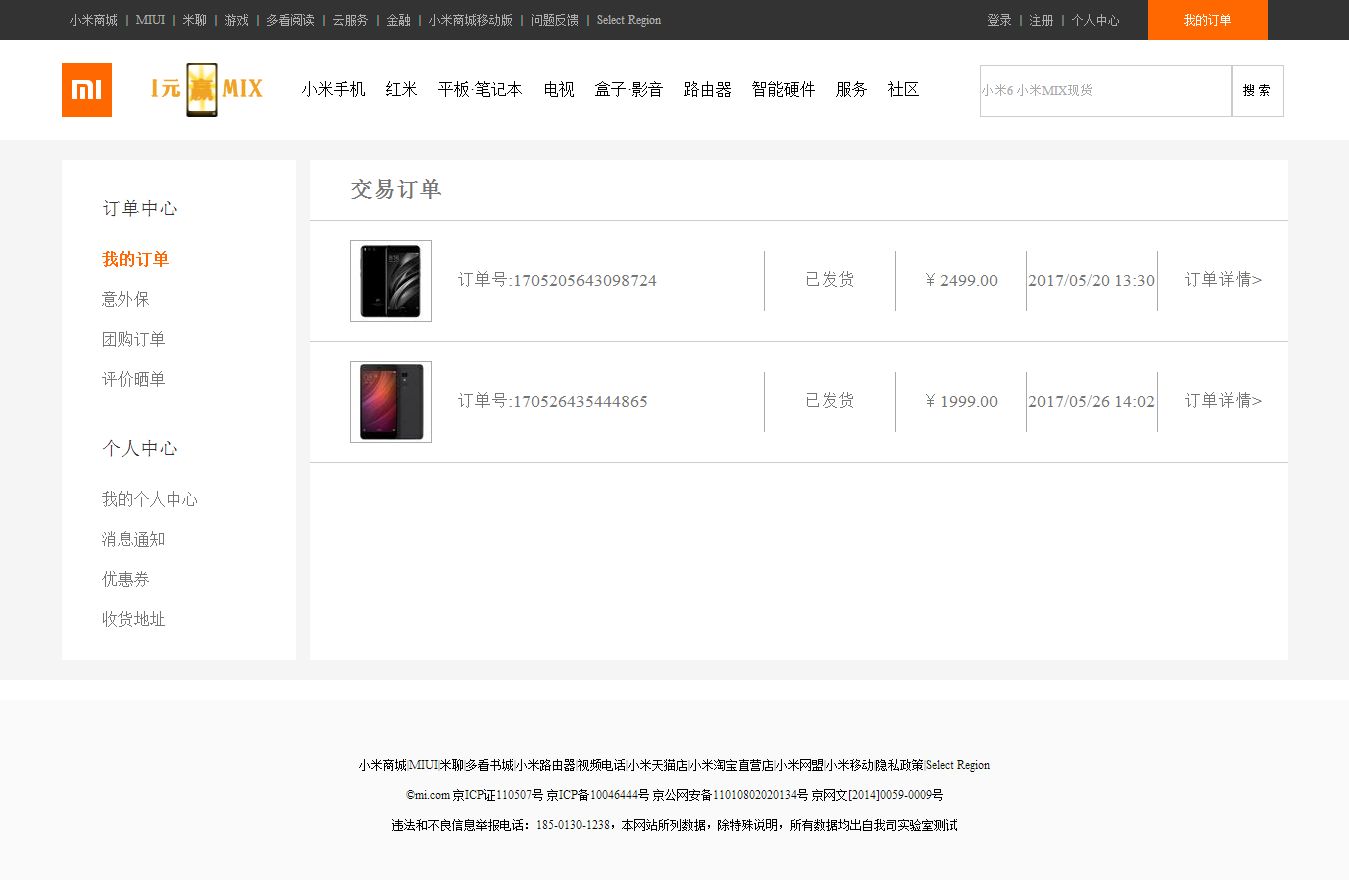
Task: Open 小米天猫店 link in the footer
Action: 657,765
